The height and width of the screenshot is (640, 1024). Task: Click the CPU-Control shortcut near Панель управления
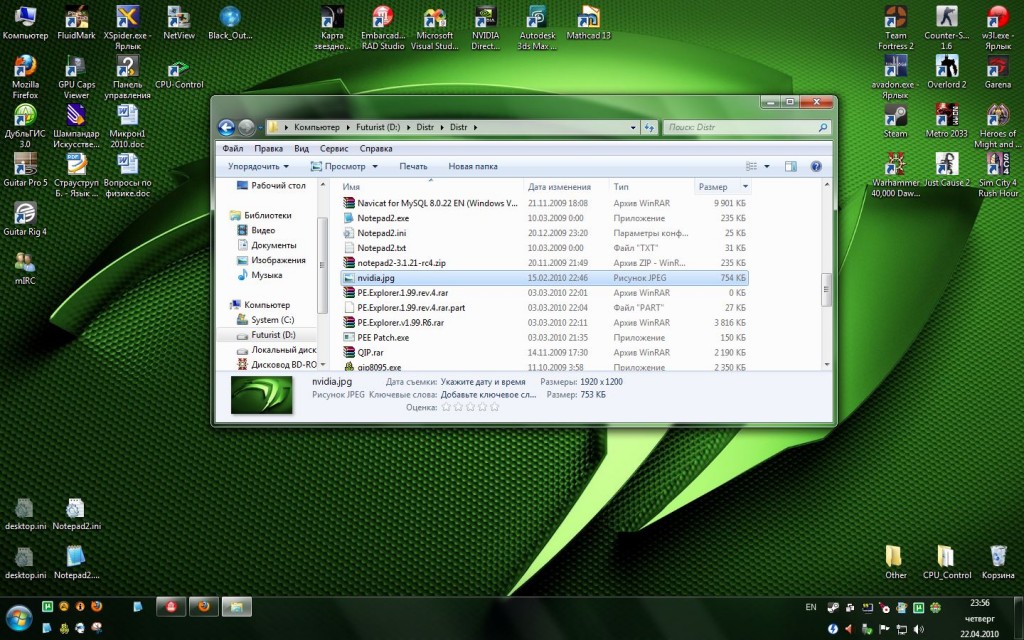[179, 74]
